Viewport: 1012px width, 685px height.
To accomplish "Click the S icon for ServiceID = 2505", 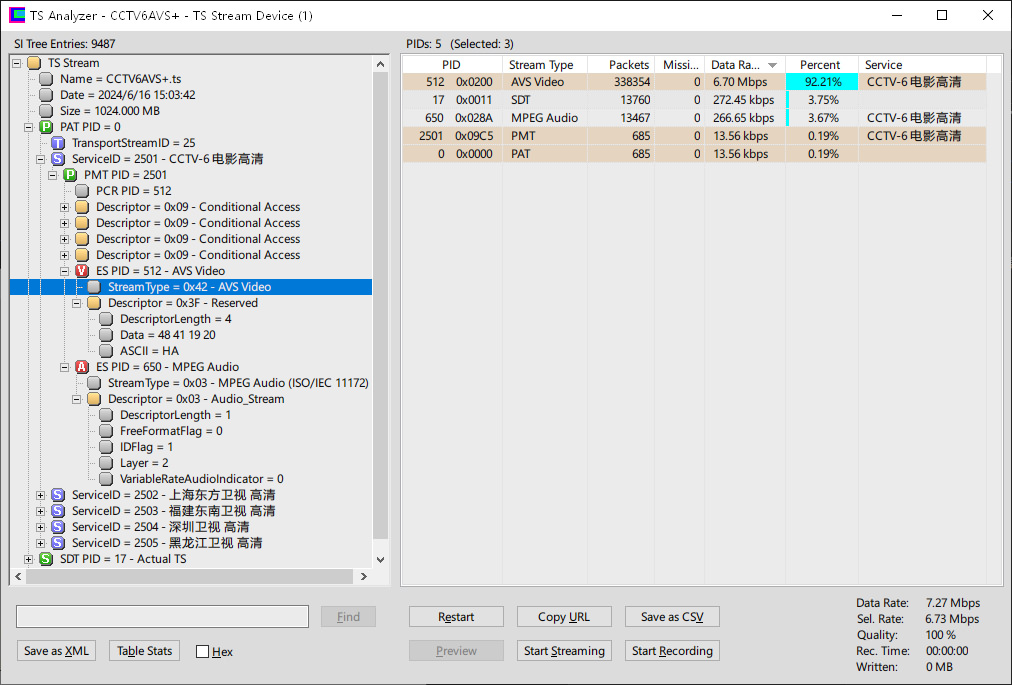I will point(58,543).
